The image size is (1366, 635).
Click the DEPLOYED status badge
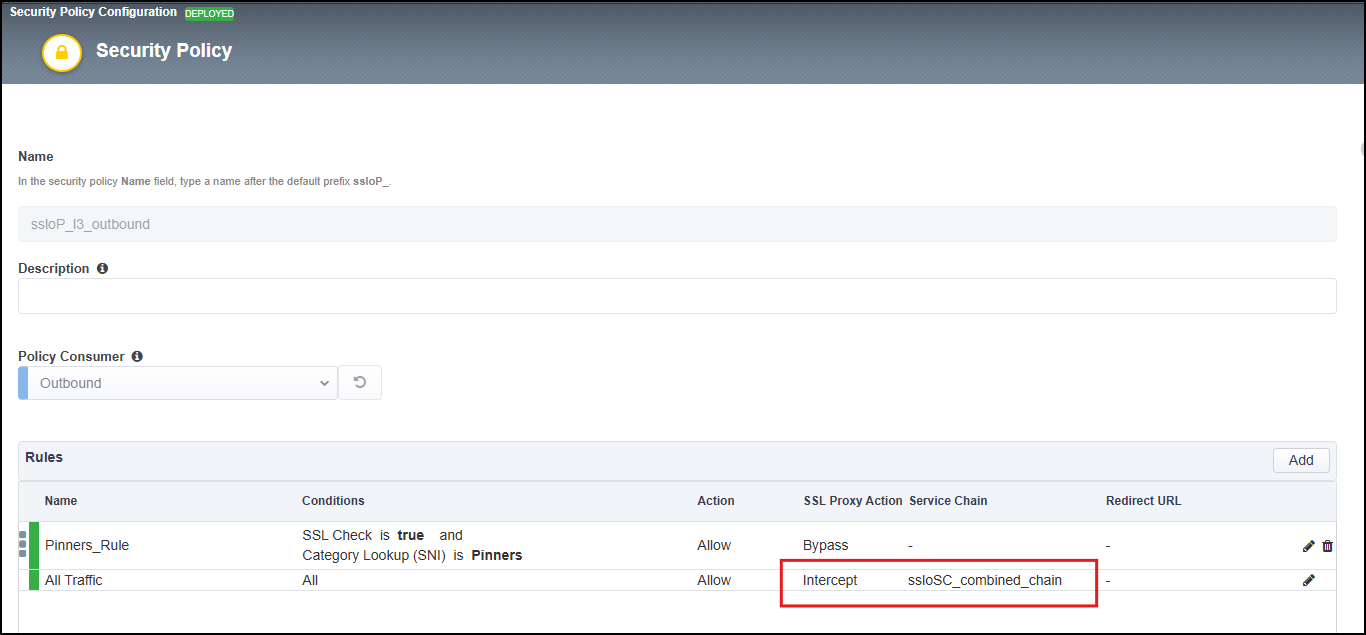210,14
